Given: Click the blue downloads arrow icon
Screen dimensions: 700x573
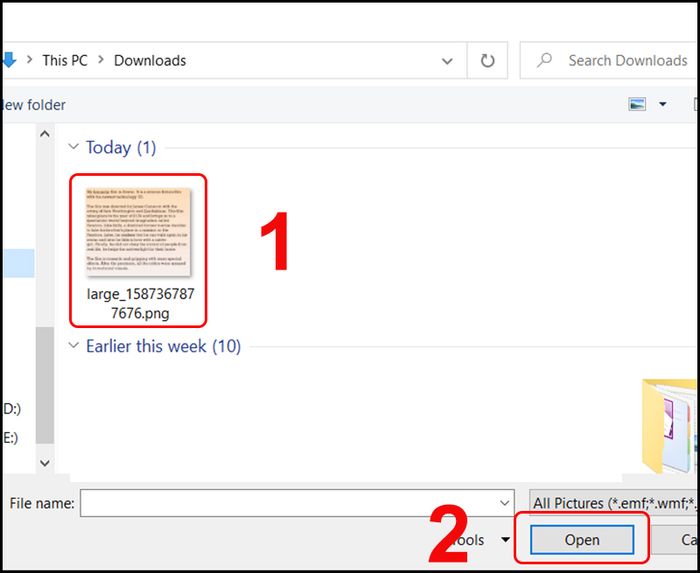Looking at the screenshot, I should (x=8, y=59).
